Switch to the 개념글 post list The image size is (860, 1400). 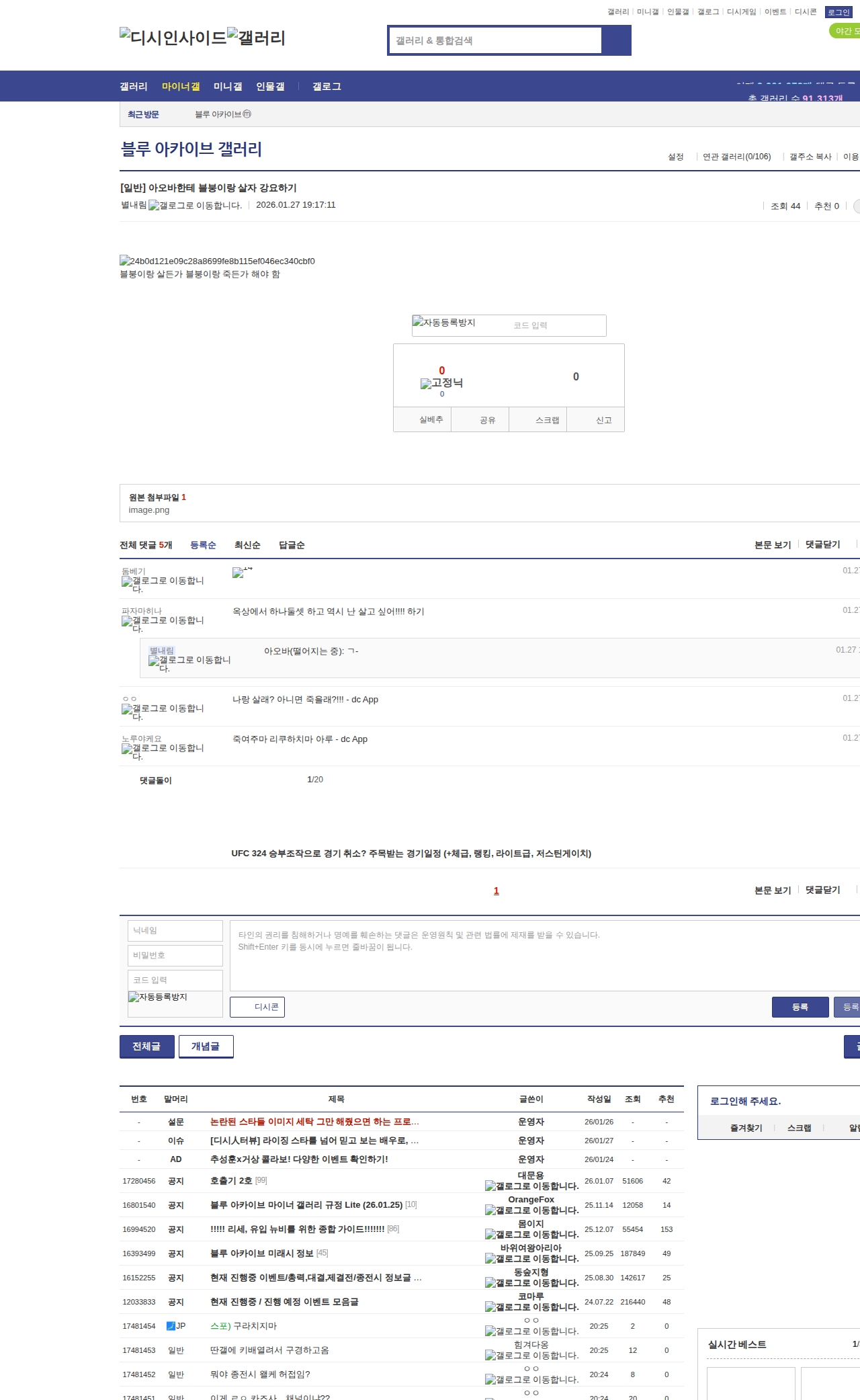pos(206,1046)
